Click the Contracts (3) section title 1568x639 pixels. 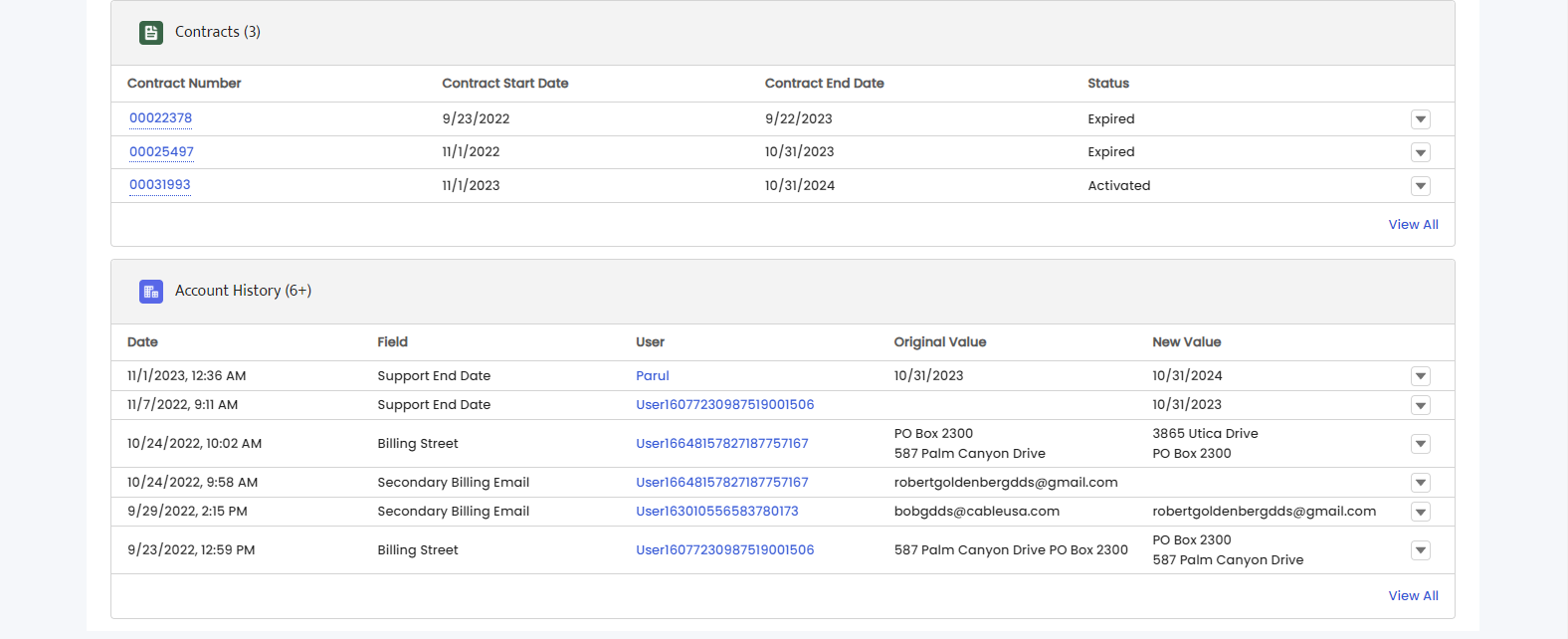218,32
